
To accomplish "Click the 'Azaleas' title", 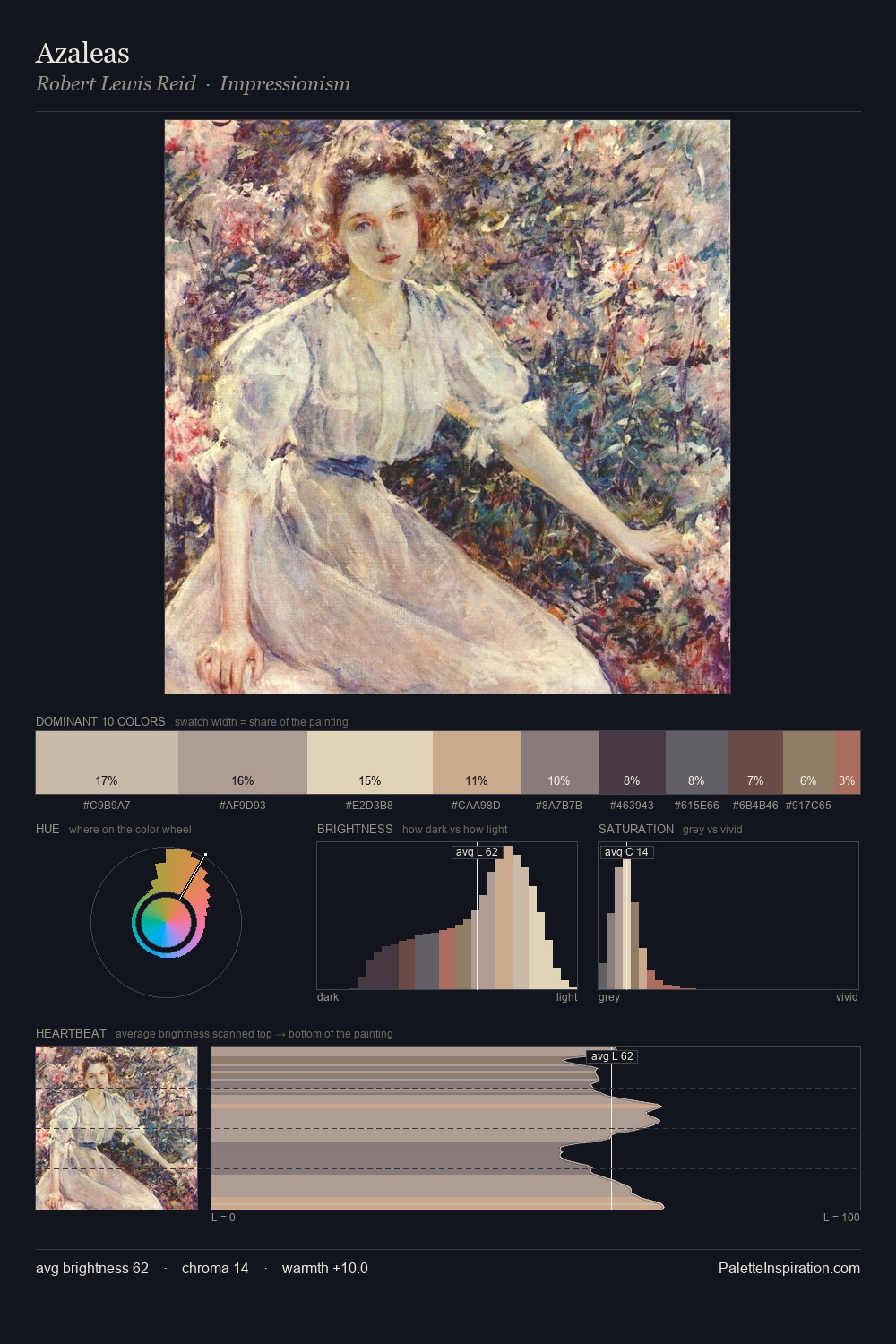I will tap(82, 54).
